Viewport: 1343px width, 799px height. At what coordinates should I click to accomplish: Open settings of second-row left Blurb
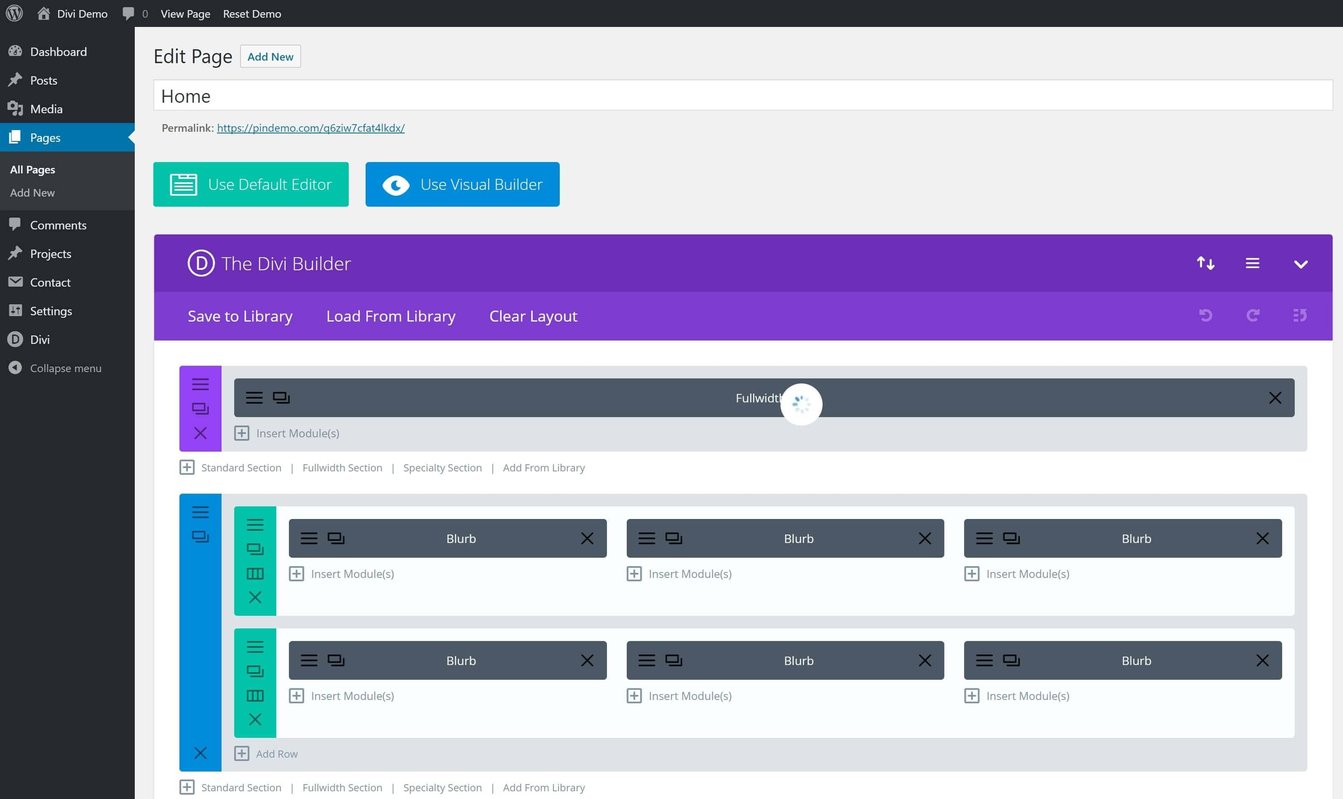coord(309,660)
